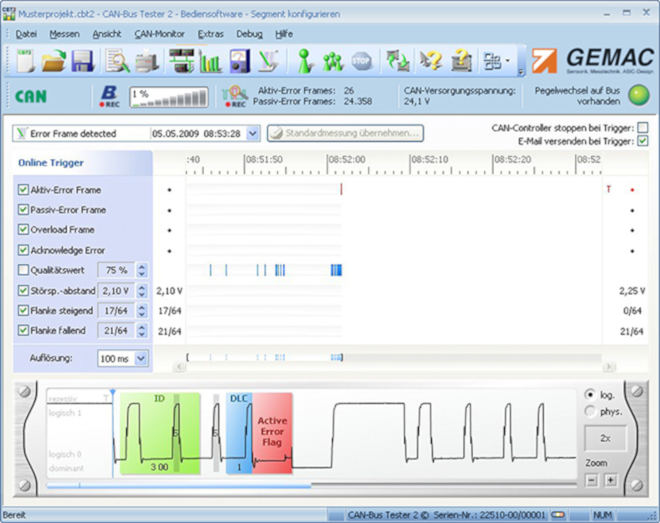Click the open folder icon in toolbar
This screenshot has height=523, width=660.
pyautogui.click(x=54, y=61)
